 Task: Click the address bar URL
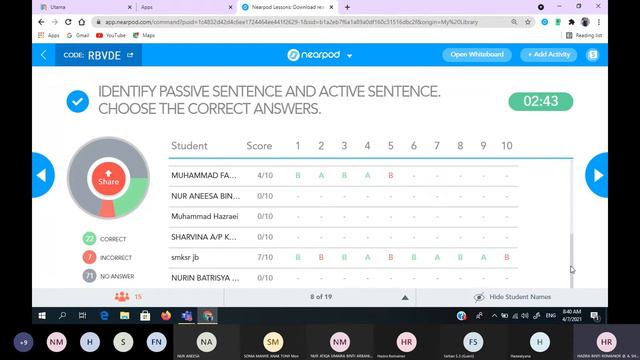point(291,22)
